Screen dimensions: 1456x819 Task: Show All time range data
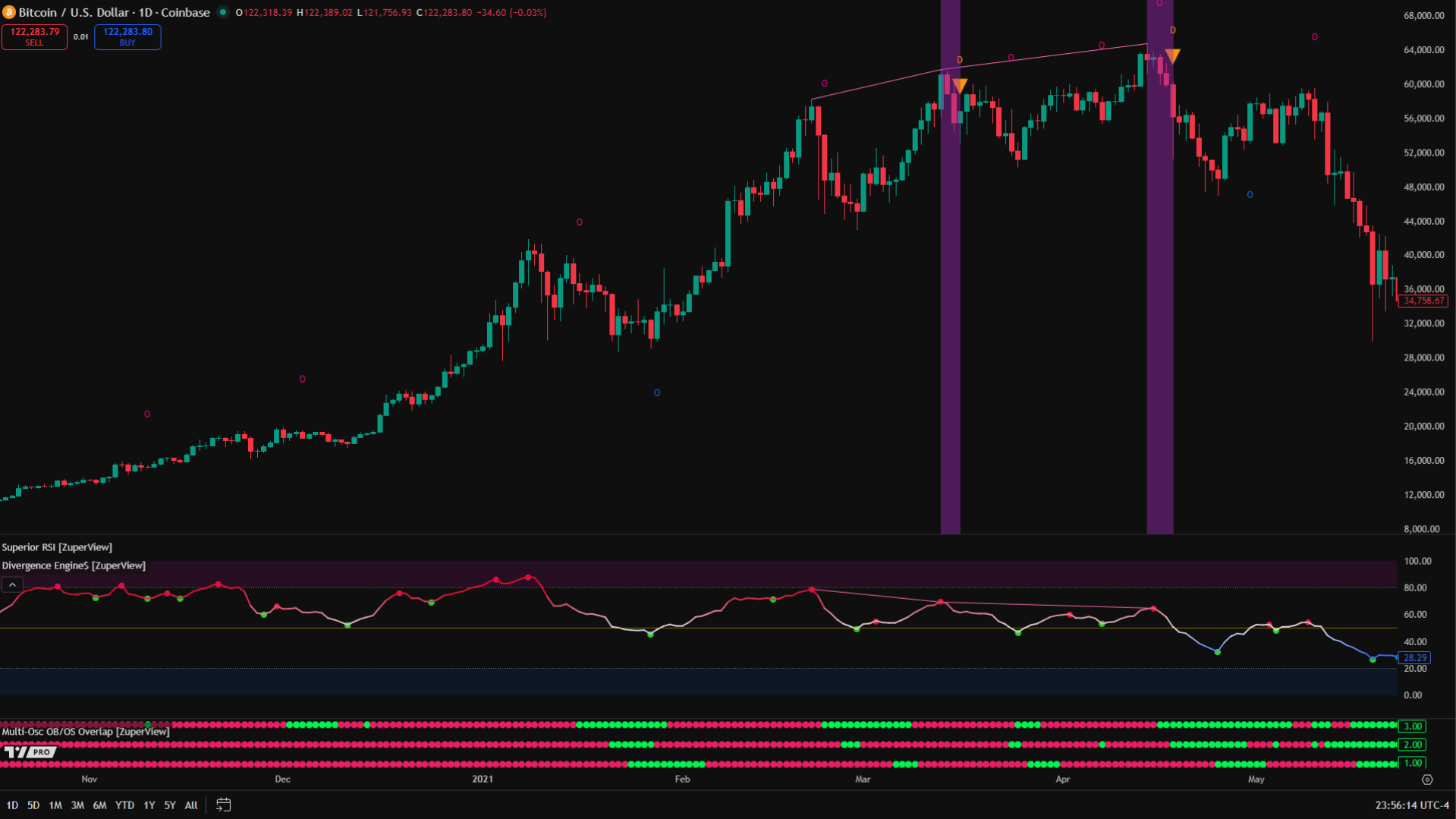click(191, 805)
